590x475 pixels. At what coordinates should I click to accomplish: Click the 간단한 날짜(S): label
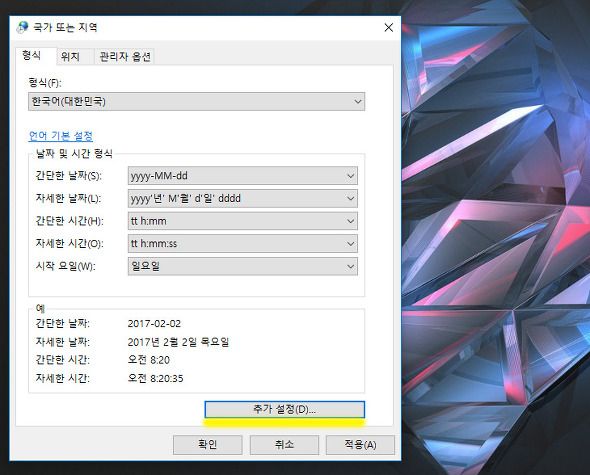click(68, 176)
